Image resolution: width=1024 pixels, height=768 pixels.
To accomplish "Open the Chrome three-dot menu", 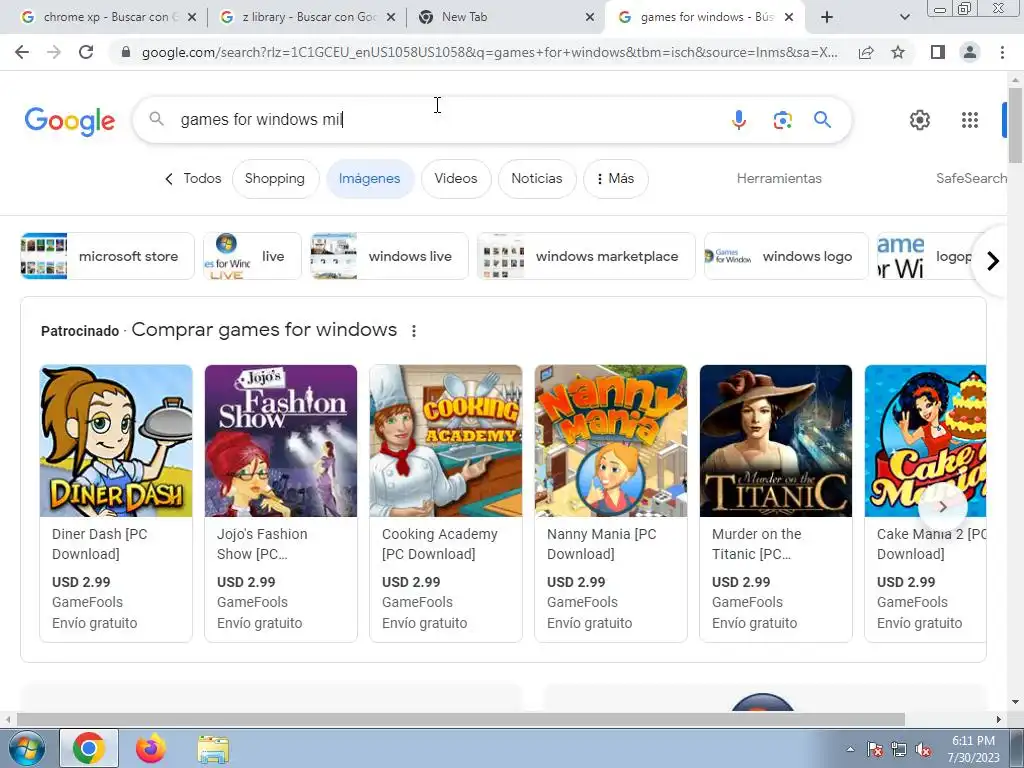I will 1002,52.
